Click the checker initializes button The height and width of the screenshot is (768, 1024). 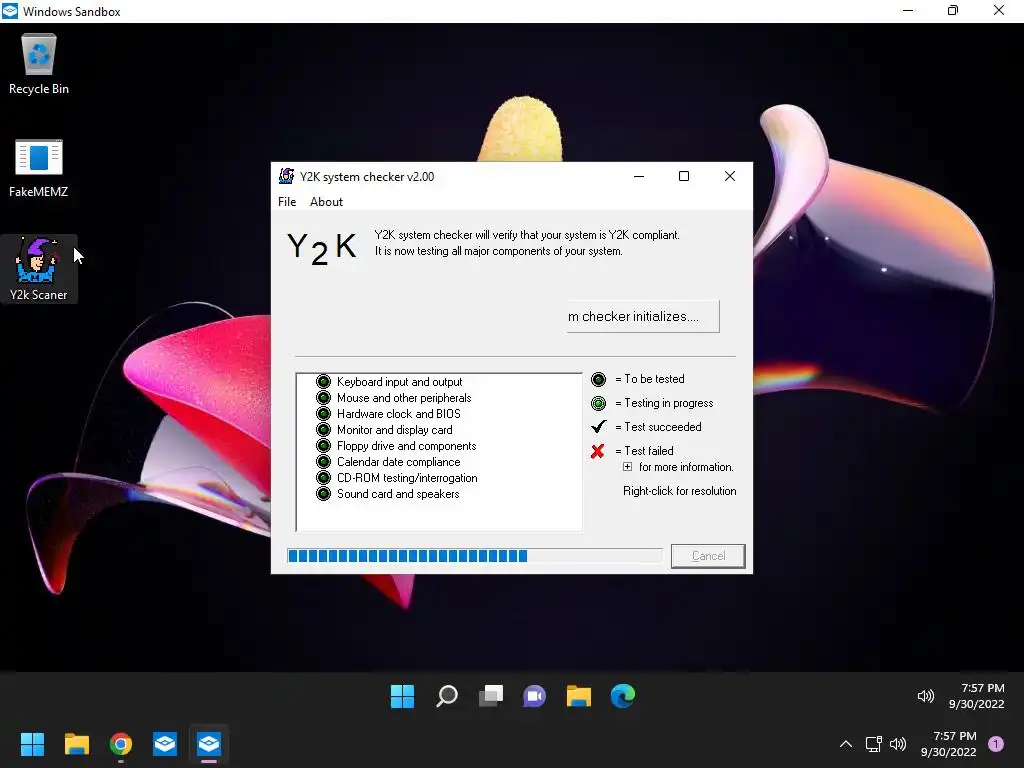coord(643,316)
